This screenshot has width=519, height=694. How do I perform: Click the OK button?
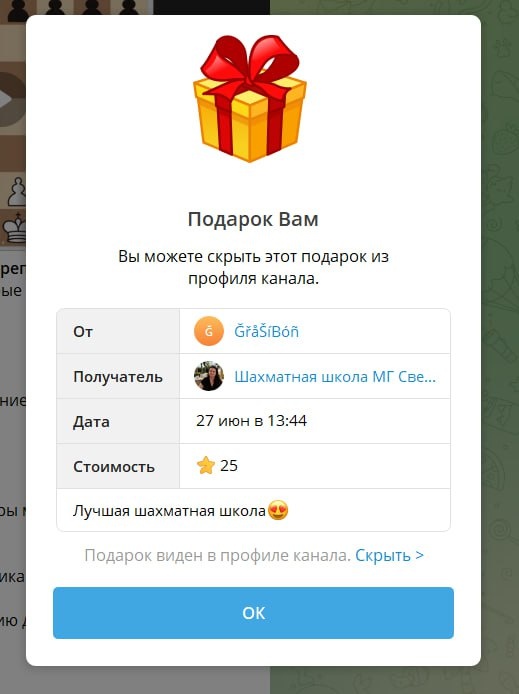click(x=253, y=613)
